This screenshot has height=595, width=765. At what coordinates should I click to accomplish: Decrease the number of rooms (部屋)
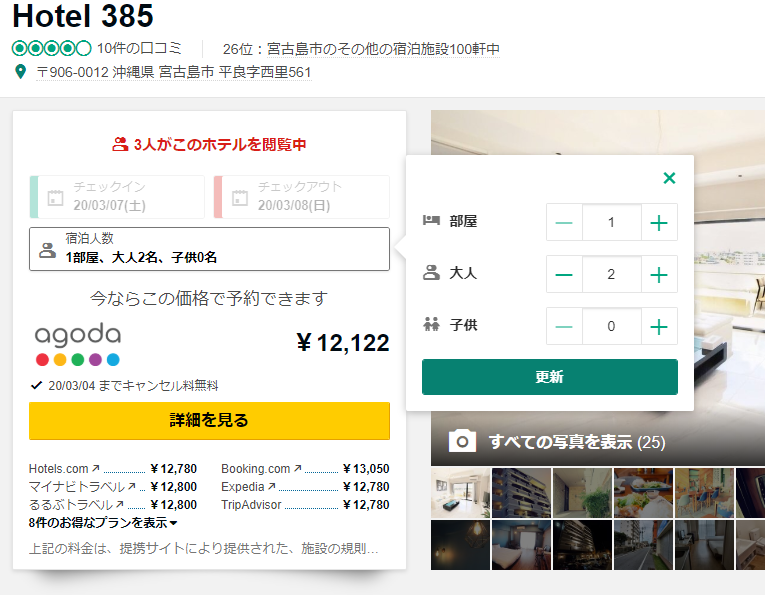pos(564,222)
